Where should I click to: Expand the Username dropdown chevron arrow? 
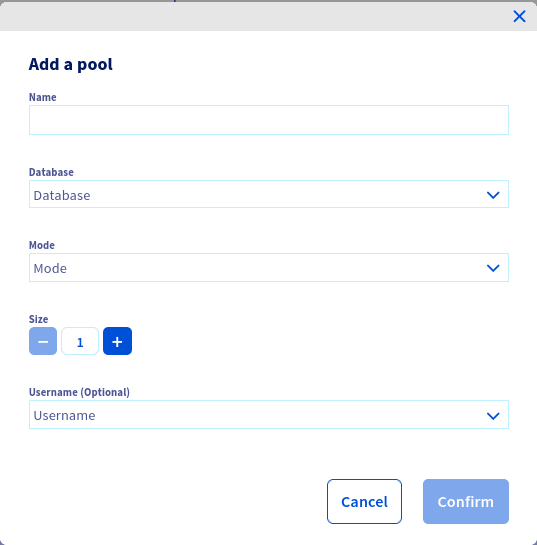[493, 416]
